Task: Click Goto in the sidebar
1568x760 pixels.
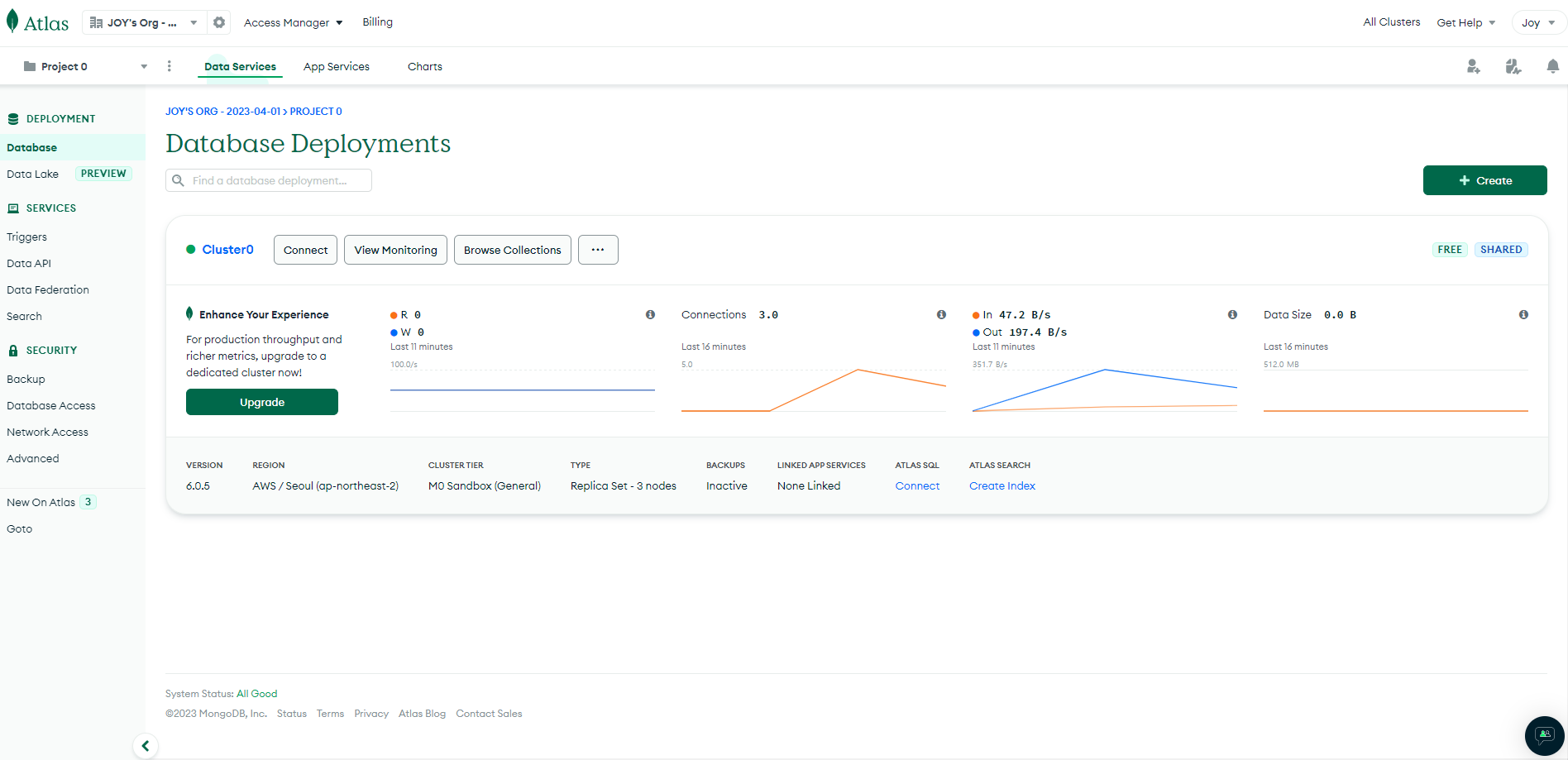Action: [20, 528]
